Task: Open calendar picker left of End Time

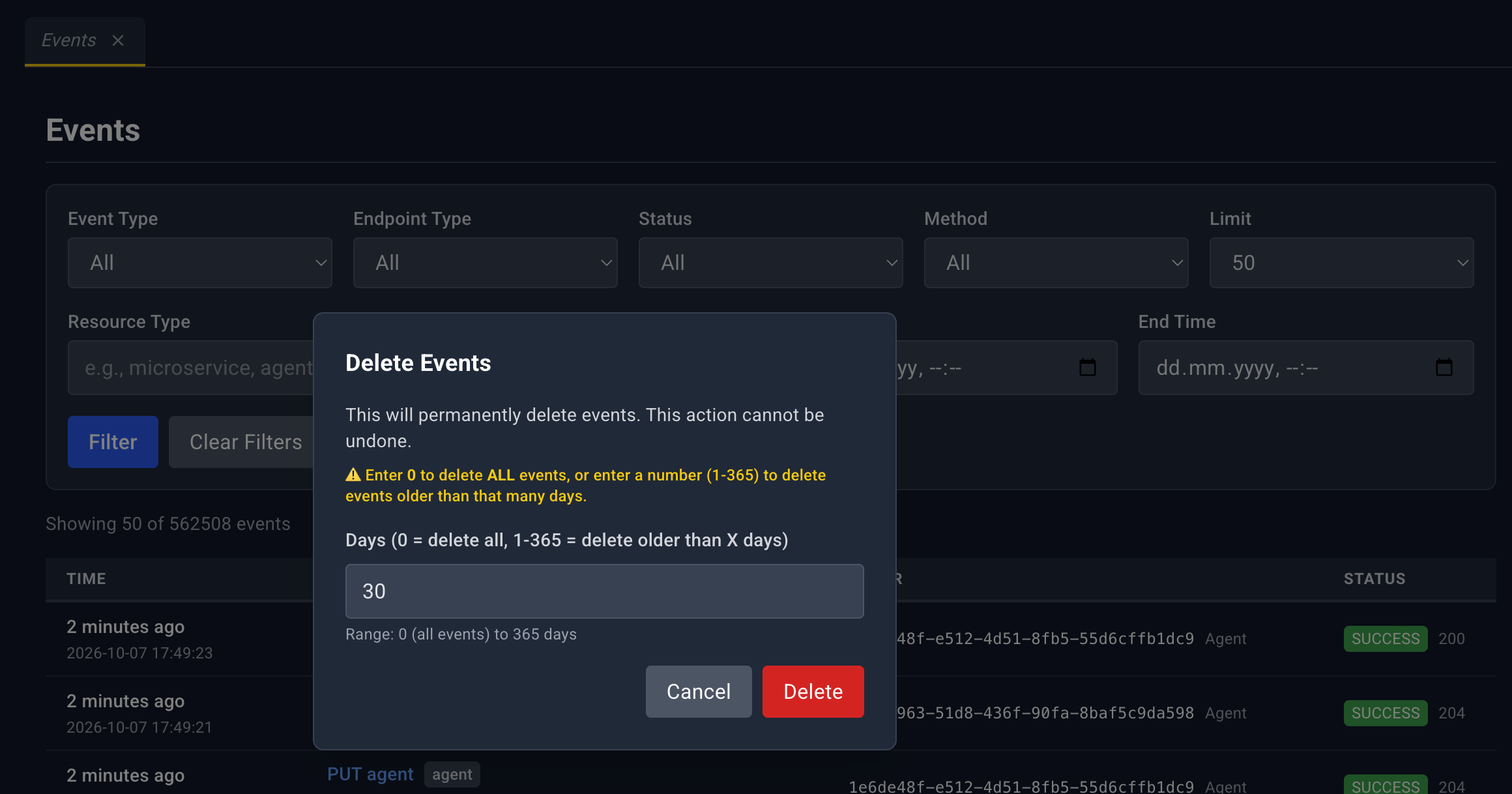Action: [1088, 368]
